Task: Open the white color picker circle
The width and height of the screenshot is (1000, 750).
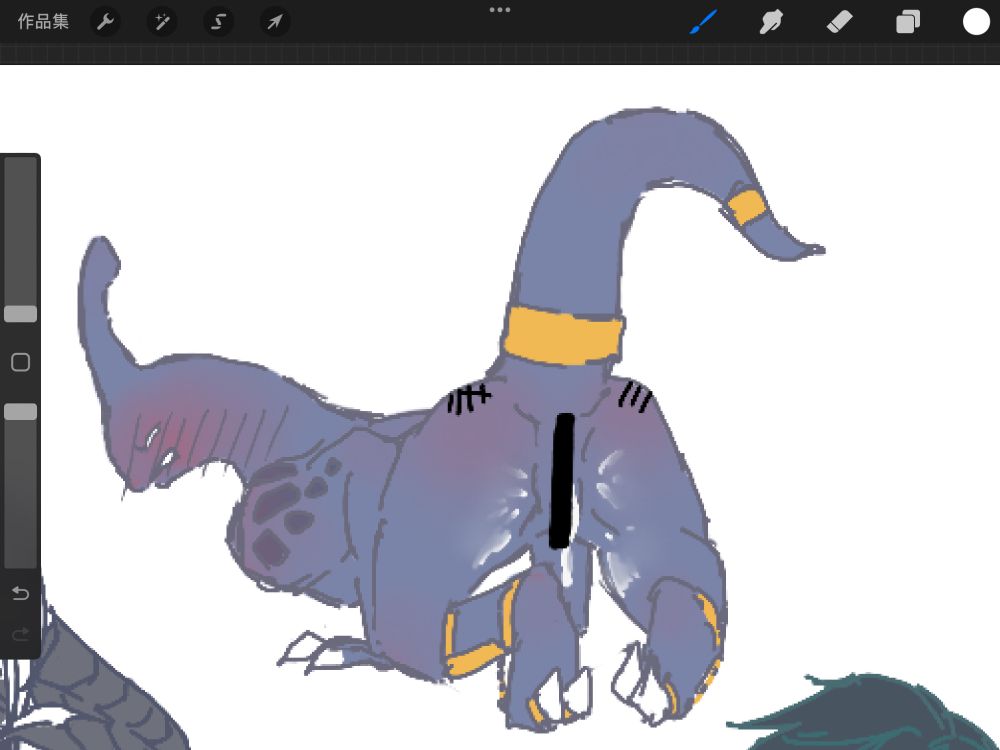Action: (x=976, y=22)
